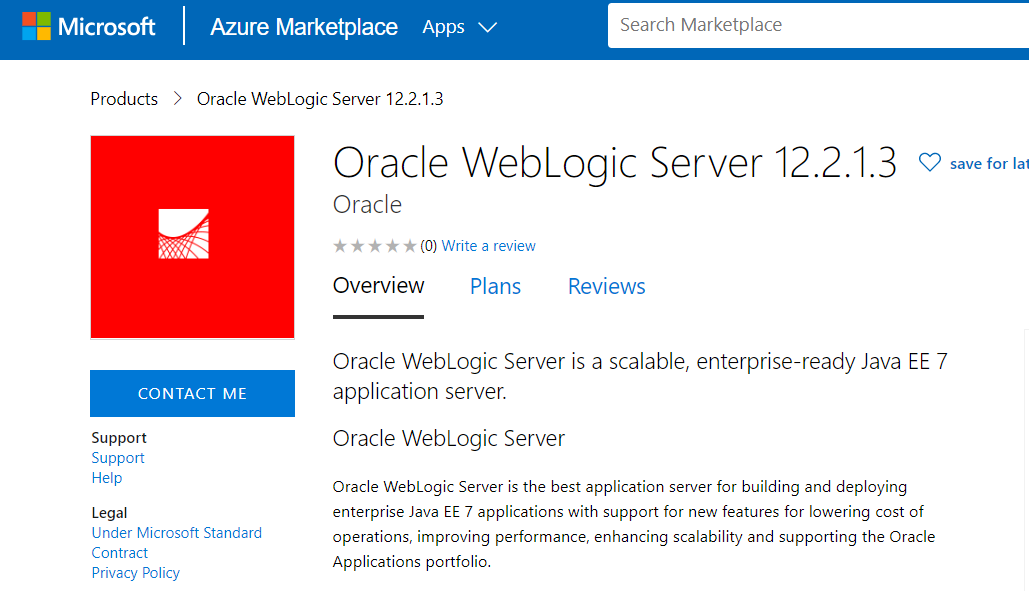Image resolution: width=1029 pixels, height=591 pixels.
Task: Click the review count (0)
Action: pos(429,246)
